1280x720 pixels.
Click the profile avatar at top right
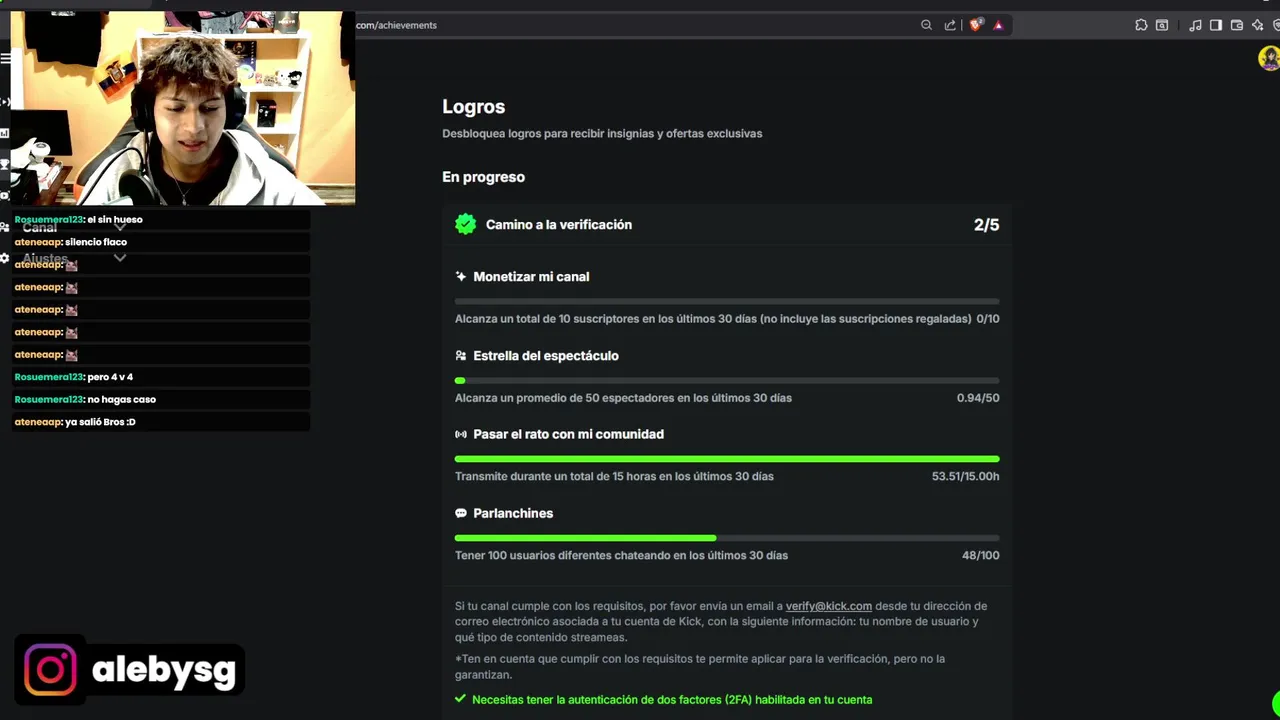(1269, 58)
